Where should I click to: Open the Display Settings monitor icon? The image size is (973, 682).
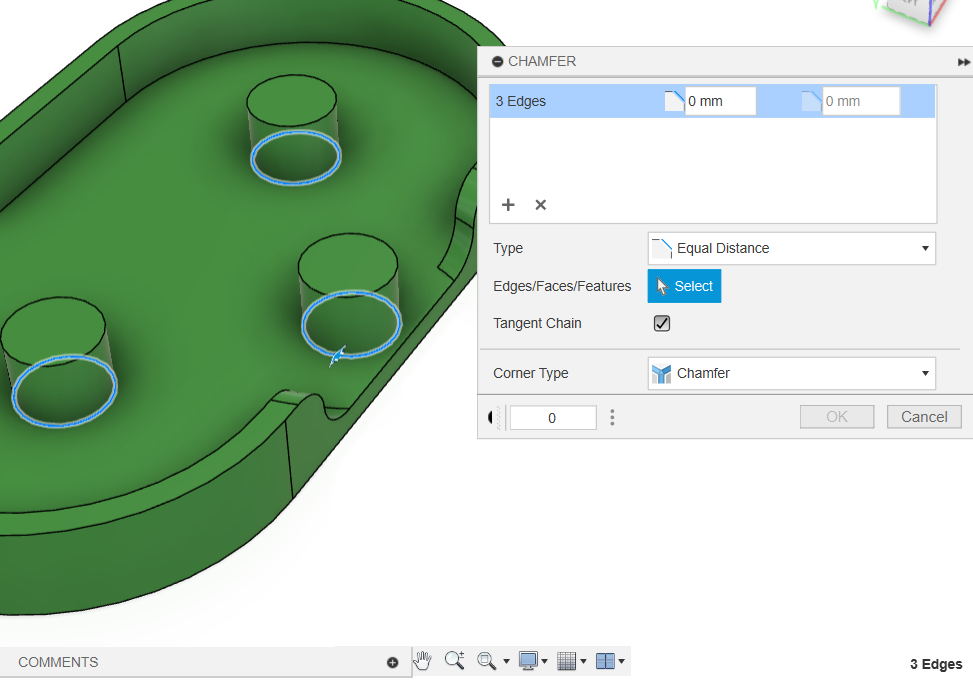[527, 661]
